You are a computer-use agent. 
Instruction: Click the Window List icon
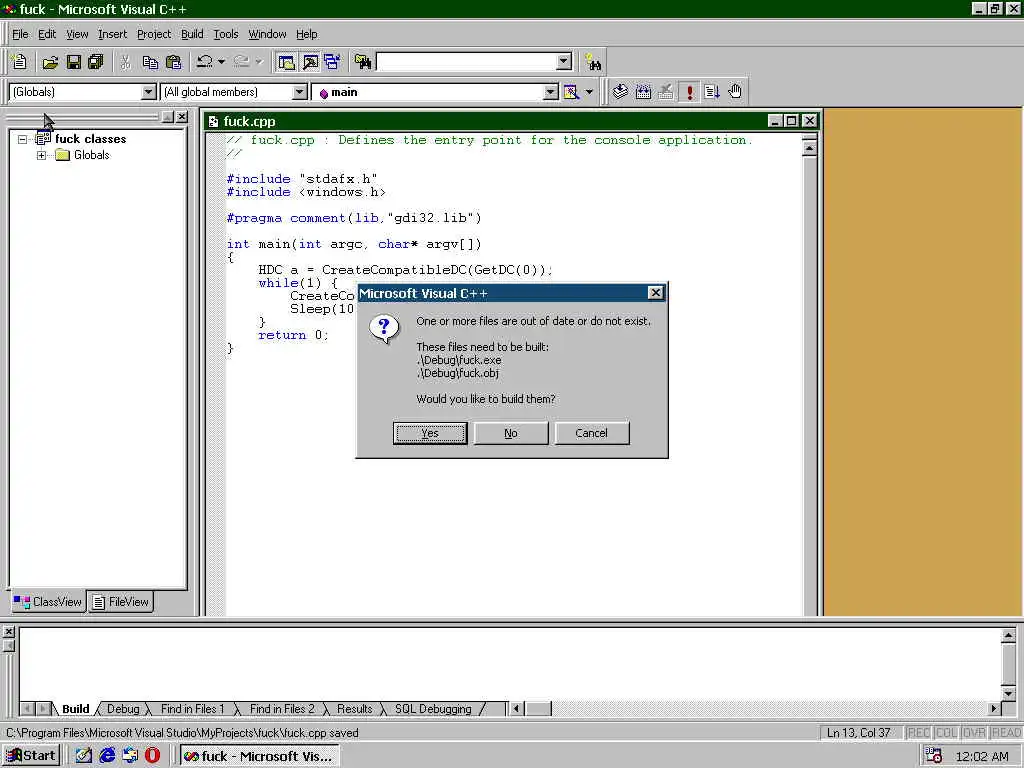332,62
